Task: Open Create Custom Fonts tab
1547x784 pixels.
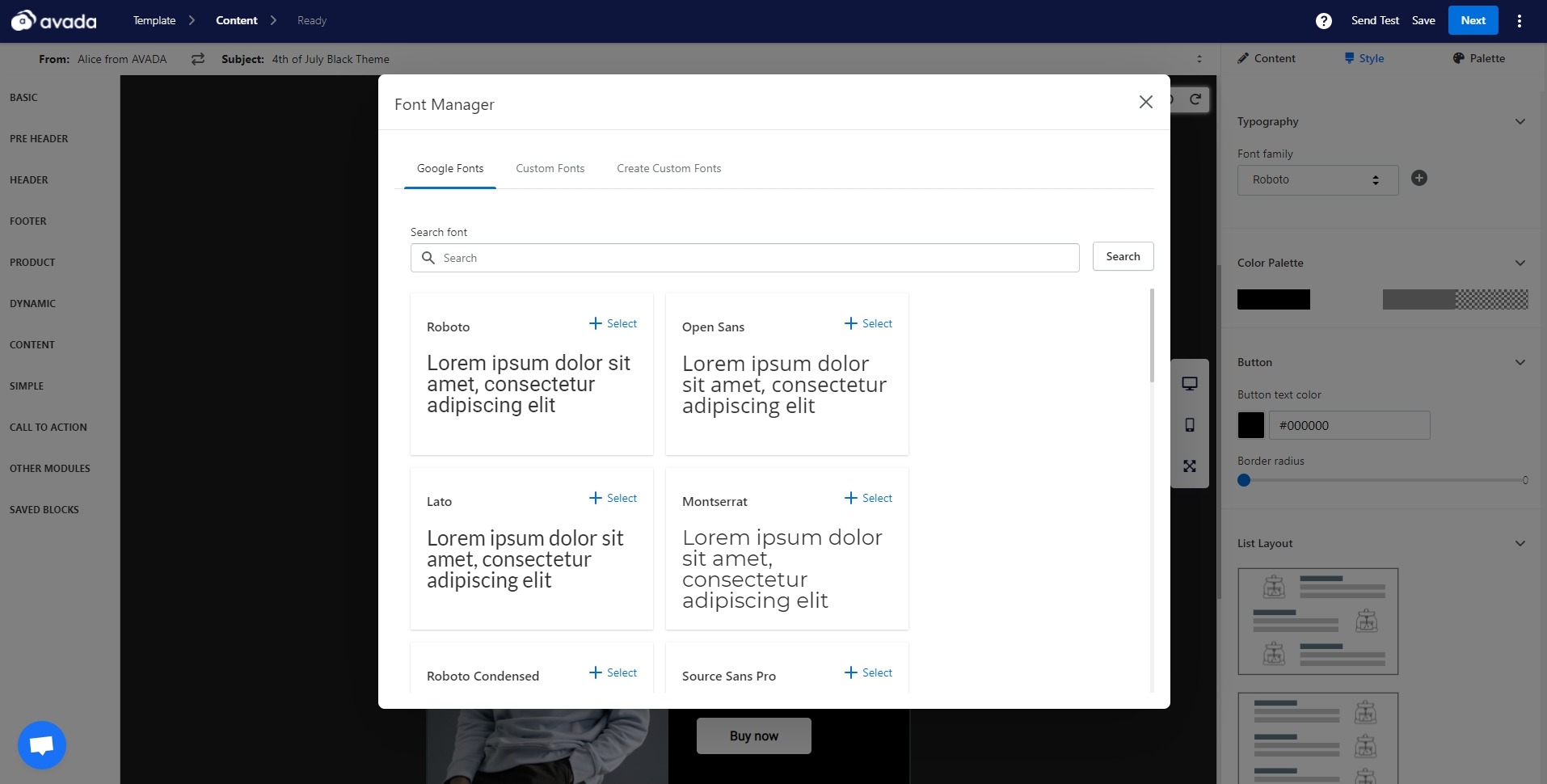Action: point(668,169)
